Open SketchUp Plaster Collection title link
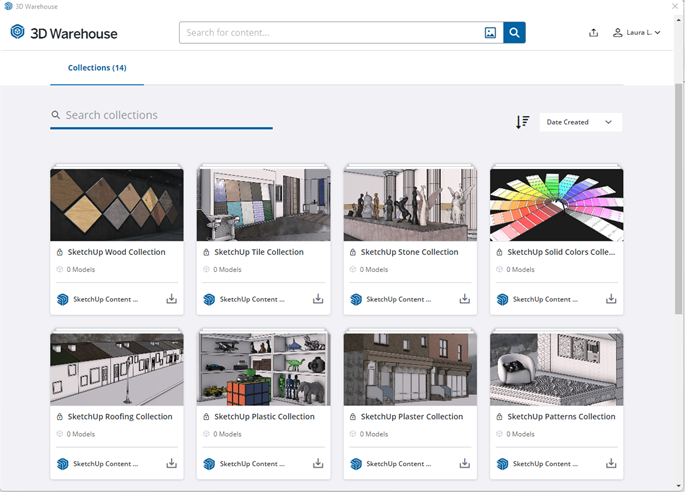The image size is (685, 492). (x=411, y=417)
